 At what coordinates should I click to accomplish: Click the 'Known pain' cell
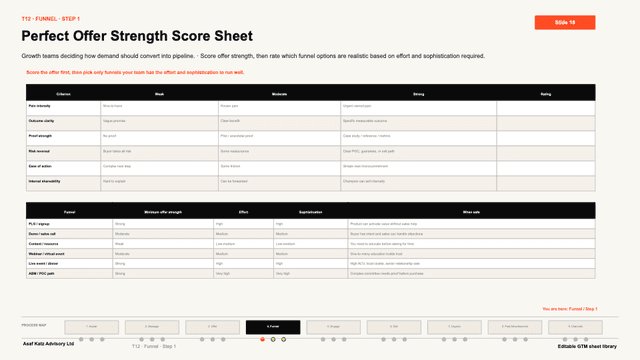tap(280, 108)
